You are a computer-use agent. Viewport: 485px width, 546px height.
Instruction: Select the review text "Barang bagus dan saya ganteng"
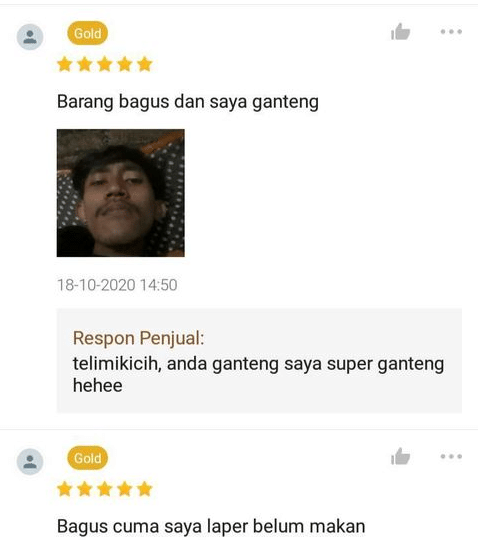[188, 102]
